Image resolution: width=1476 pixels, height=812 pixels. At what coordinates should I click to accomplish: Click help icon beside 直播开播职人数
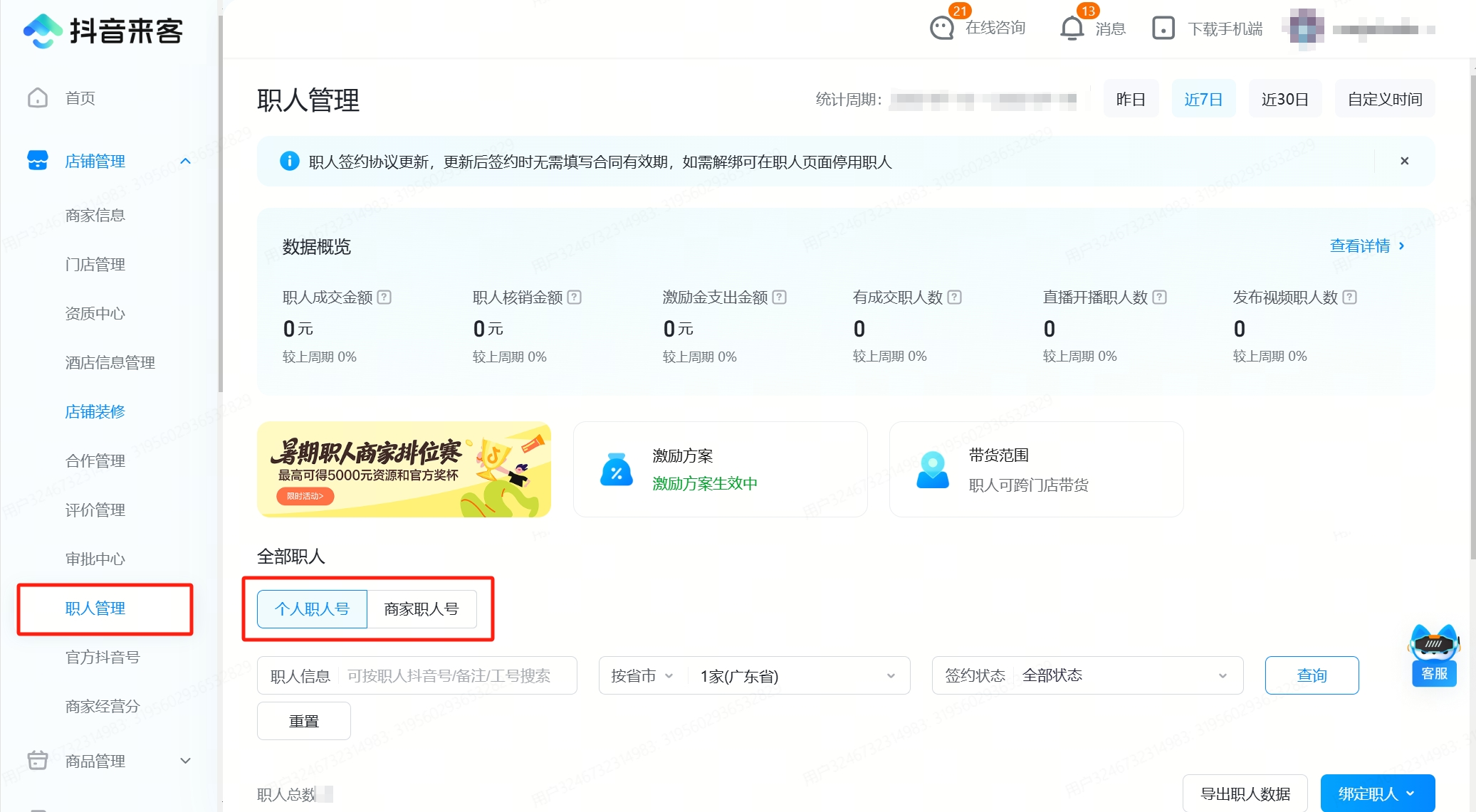pyautogui.click(x=1160, y=297)
